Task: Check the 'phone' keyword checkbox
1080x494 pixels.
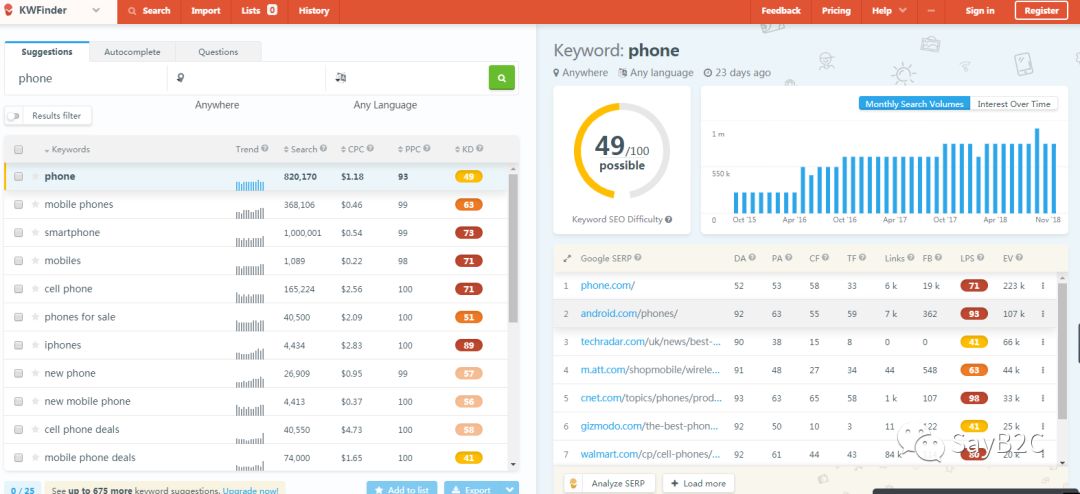Action: point(19,176)
